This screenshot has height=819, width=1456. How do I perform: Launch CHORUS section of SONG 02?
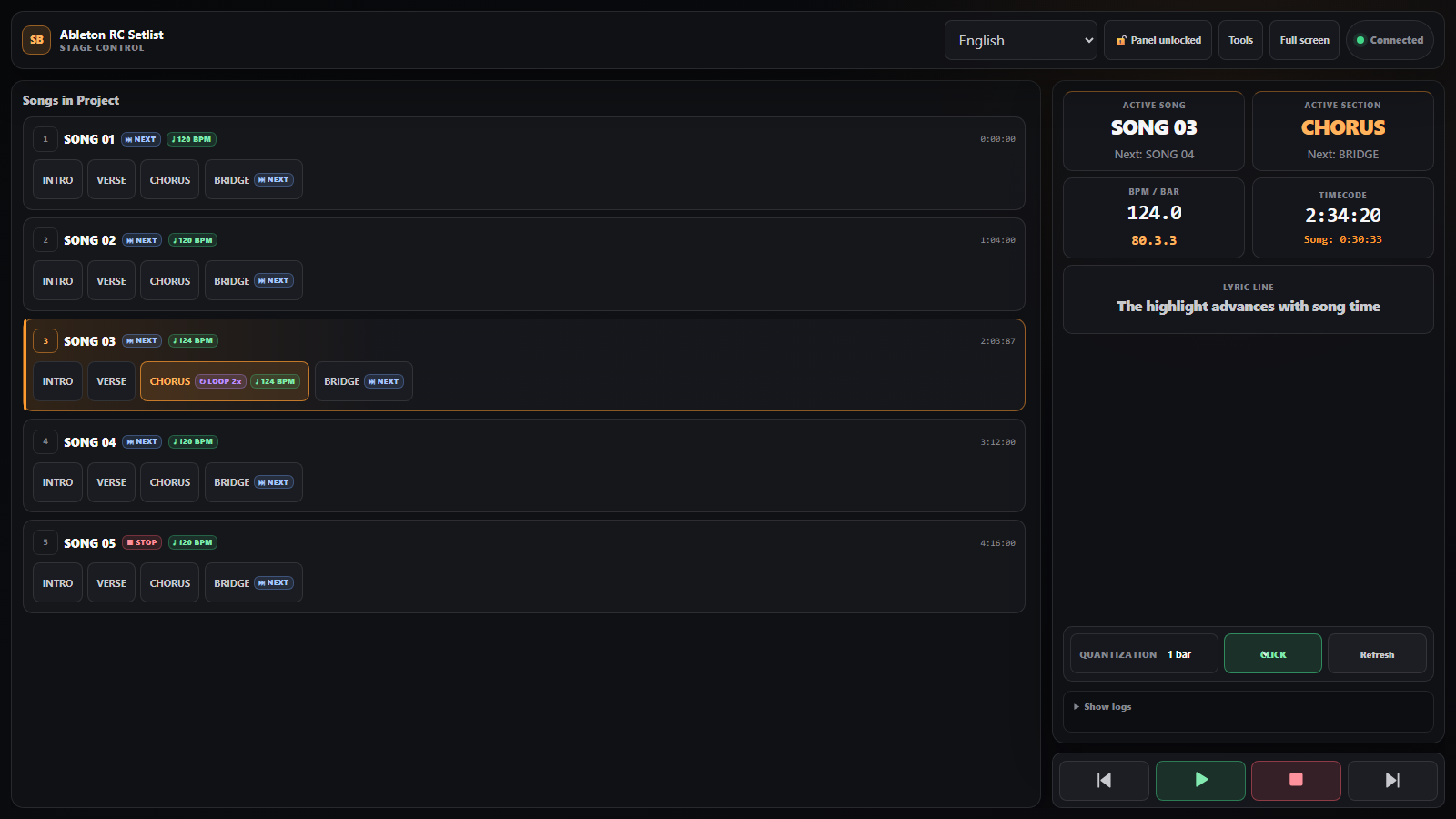point(169,281)
